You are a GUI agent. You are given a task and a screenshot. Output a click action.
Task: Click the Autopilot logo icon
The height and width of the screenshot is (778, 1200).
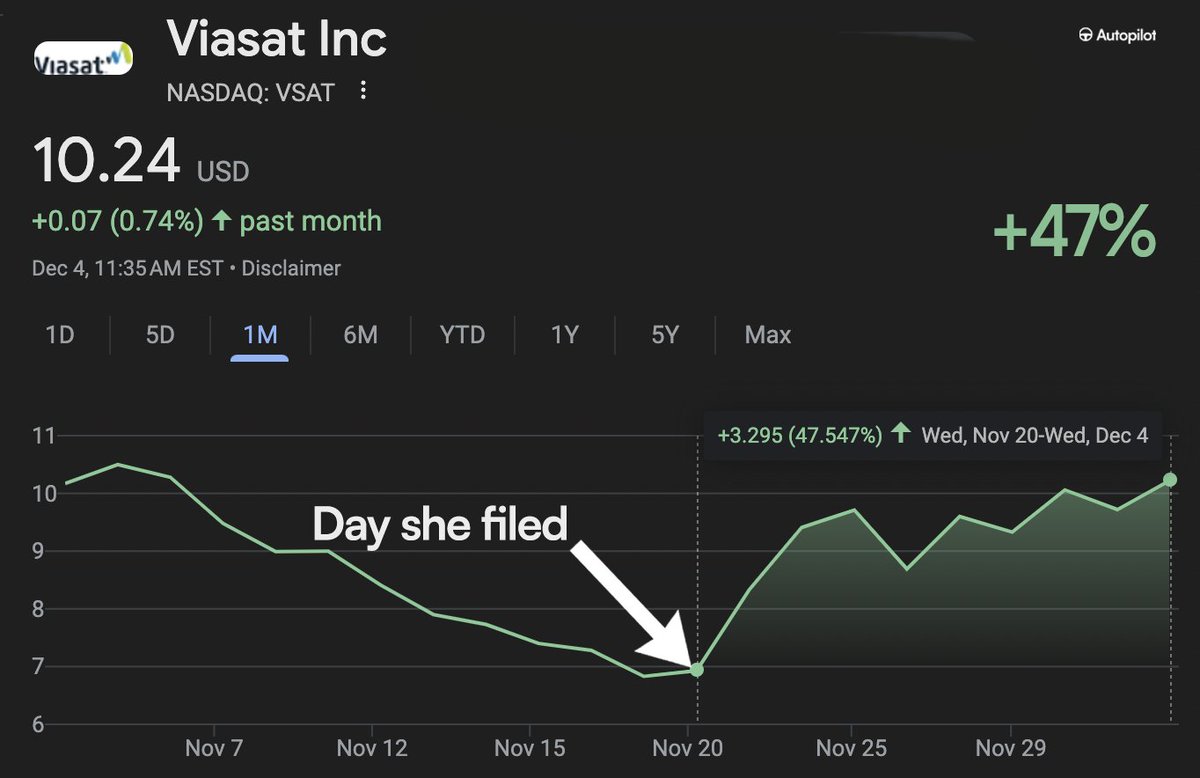coord(1085,35)
